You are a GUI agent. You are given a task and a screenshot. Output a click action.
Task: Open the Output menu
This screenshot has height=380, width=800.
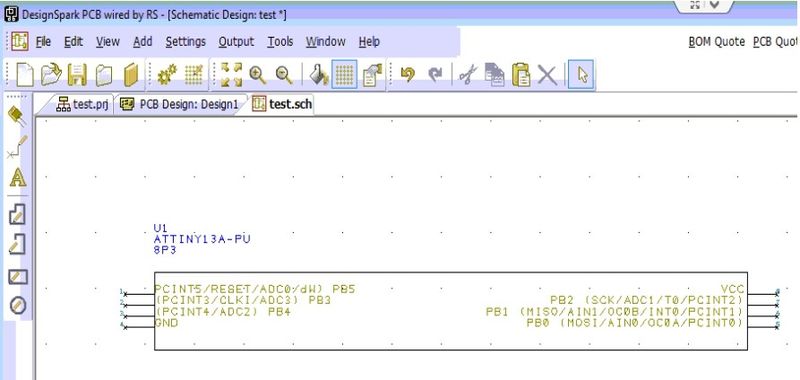click(x=236, y=42)
